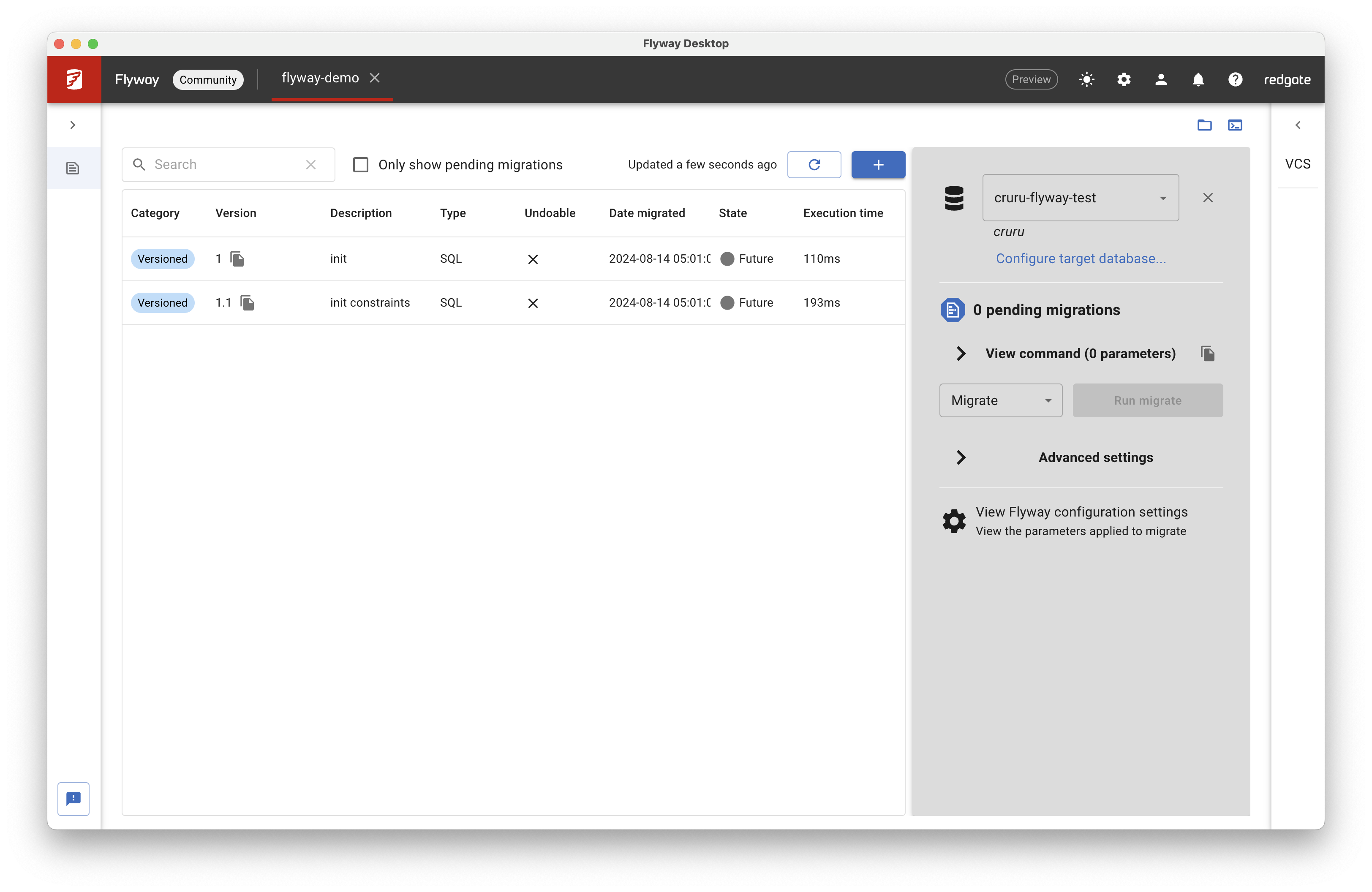Toggle light/dark theme sun icon
Viewport: 1372px width, 892px height.
[1086, 79]
